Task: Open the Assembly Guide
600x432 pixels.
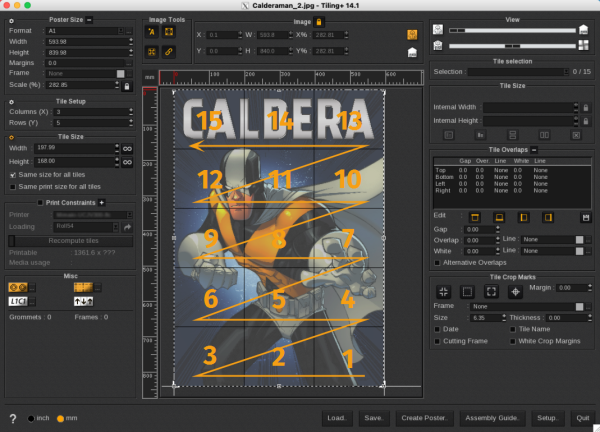Action: 493,417
